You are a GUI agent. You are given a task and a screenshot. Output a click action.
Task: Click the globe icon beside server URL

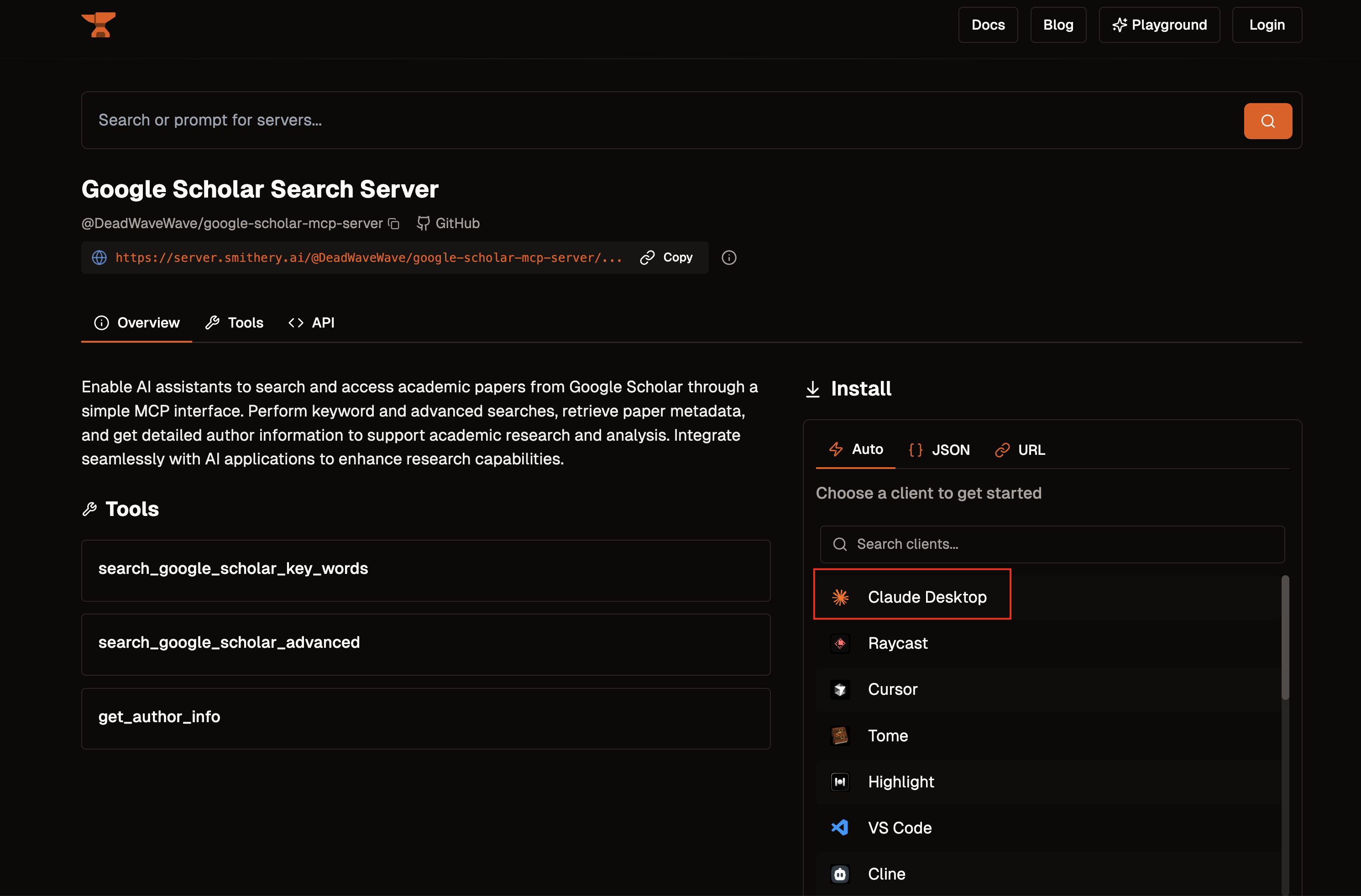pyautogui.click(x=99, y=258)
